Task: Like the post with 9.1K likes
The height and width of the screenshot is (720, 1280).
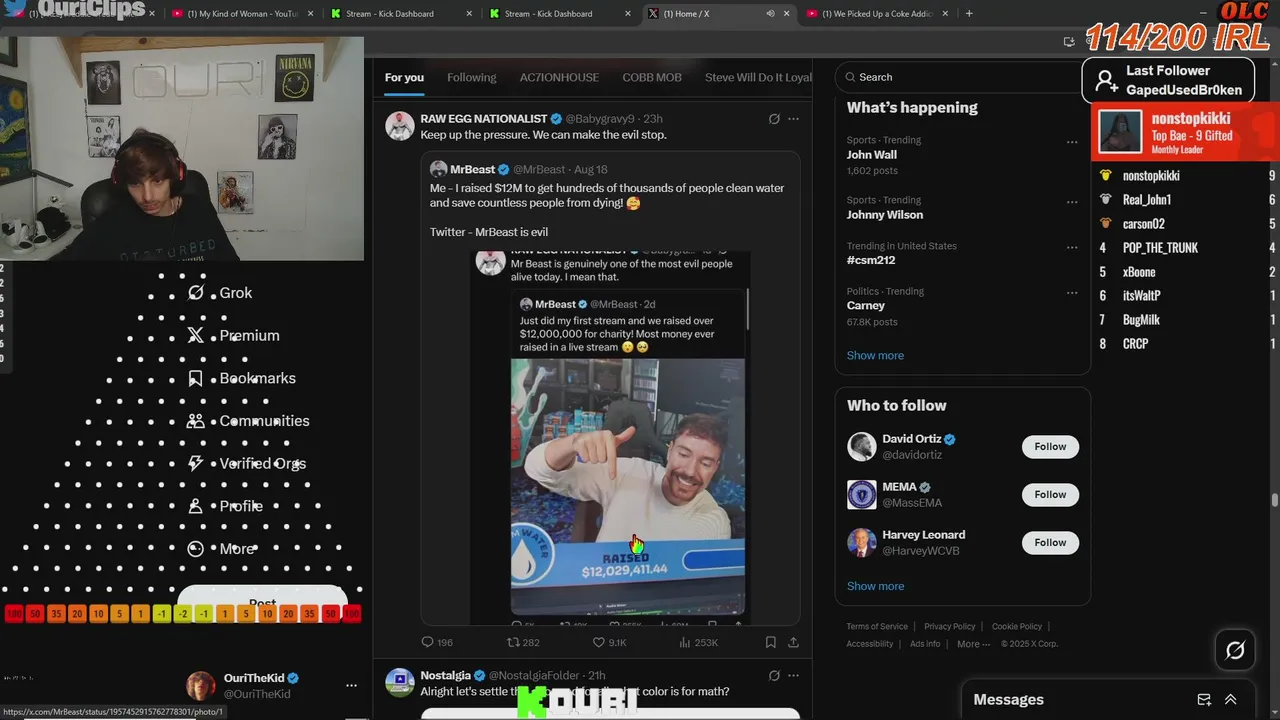Action: click(609, 642)
